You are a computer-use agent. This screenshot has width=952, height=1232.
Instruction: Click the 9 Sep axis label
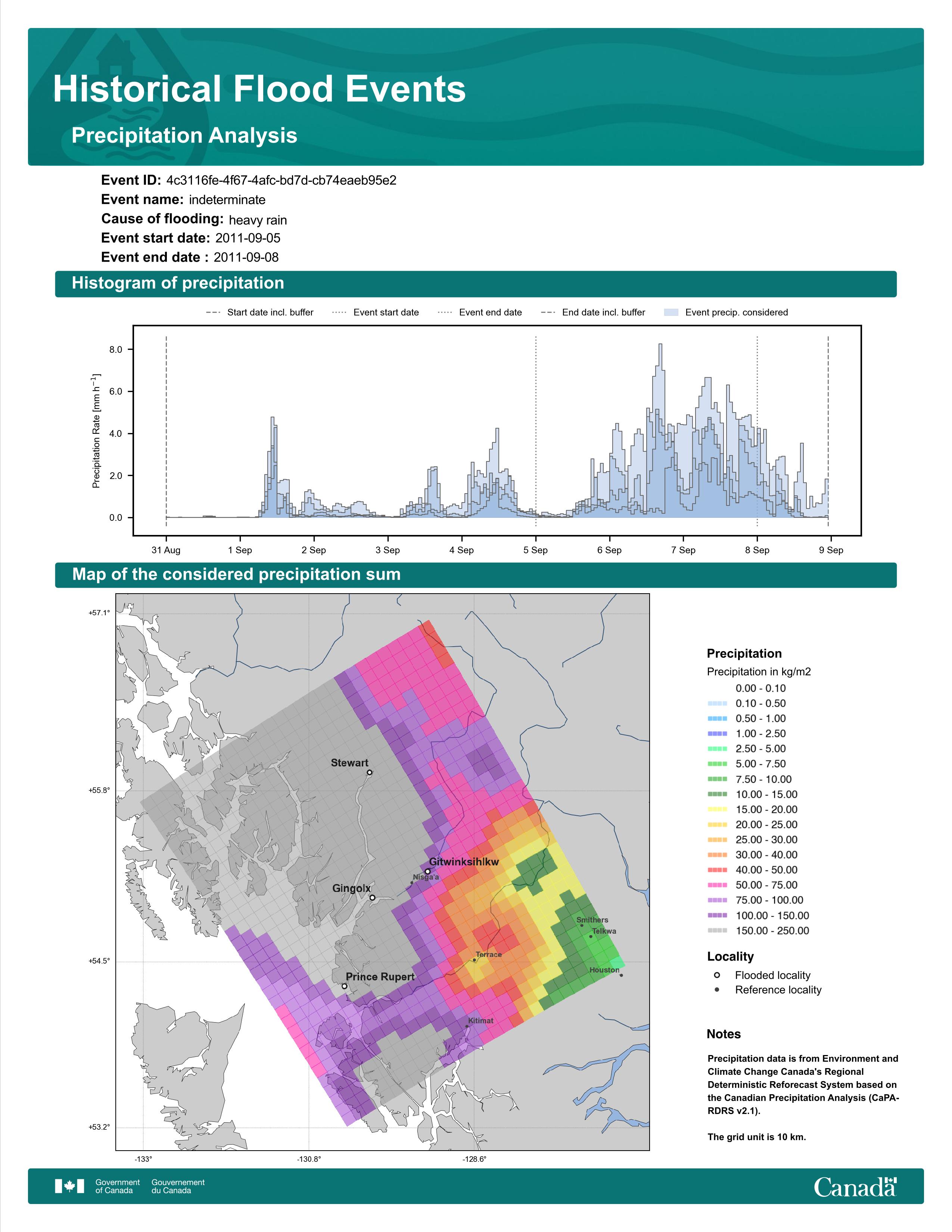pos(831,550)
